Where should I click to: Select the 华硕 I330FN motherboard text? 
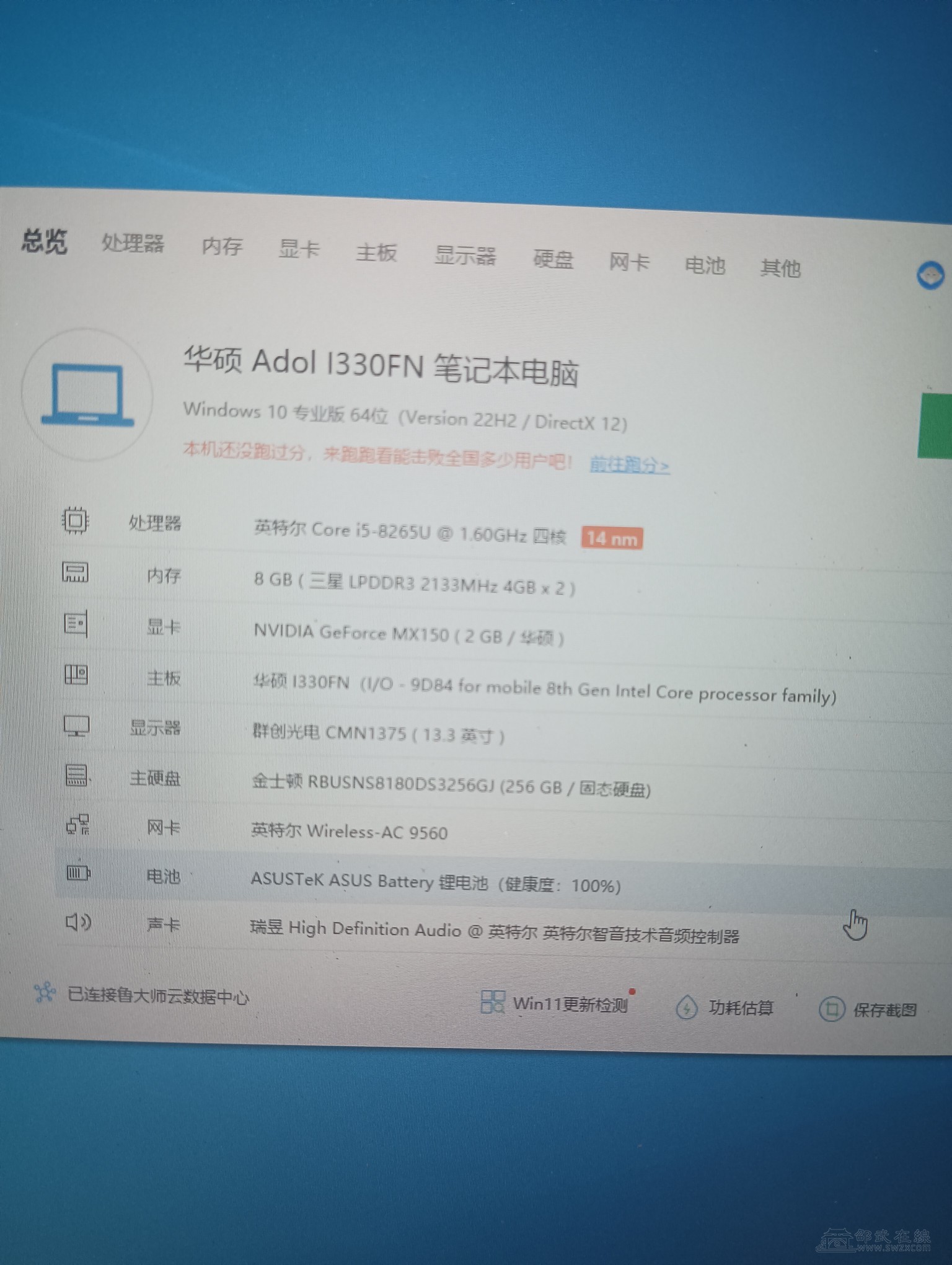544,690
